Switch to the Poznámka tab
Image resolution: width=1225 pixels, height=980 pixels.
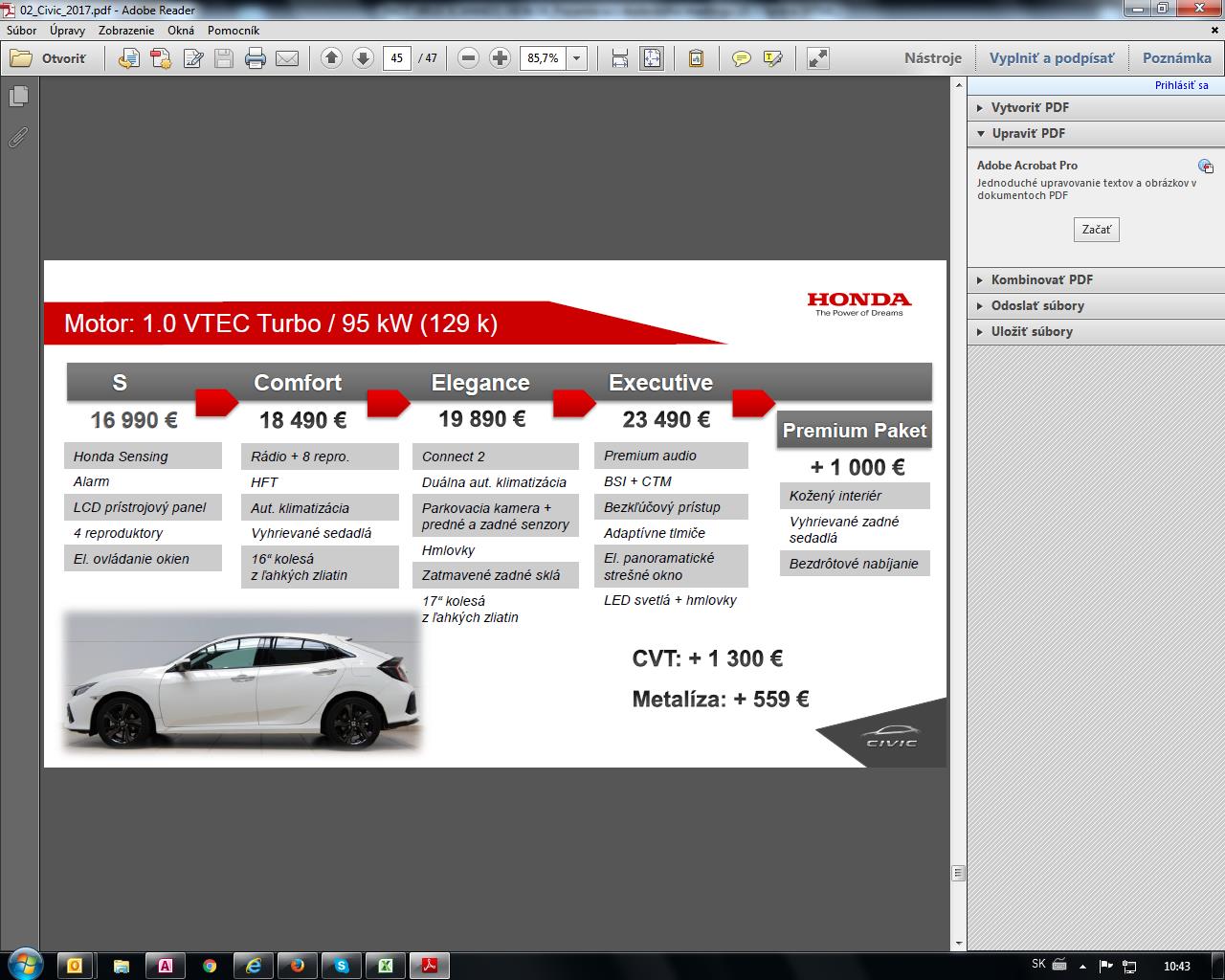1176,57
